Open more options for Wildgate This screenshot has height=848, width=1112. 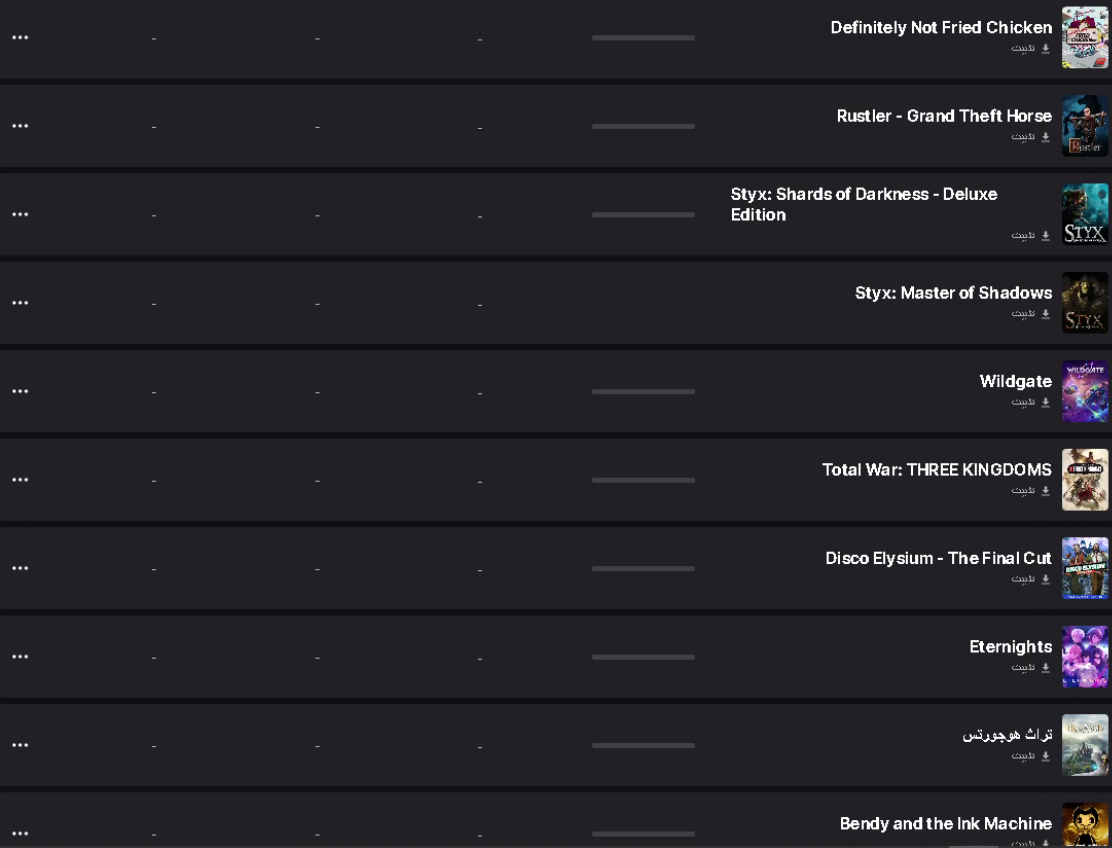point(20,391)
